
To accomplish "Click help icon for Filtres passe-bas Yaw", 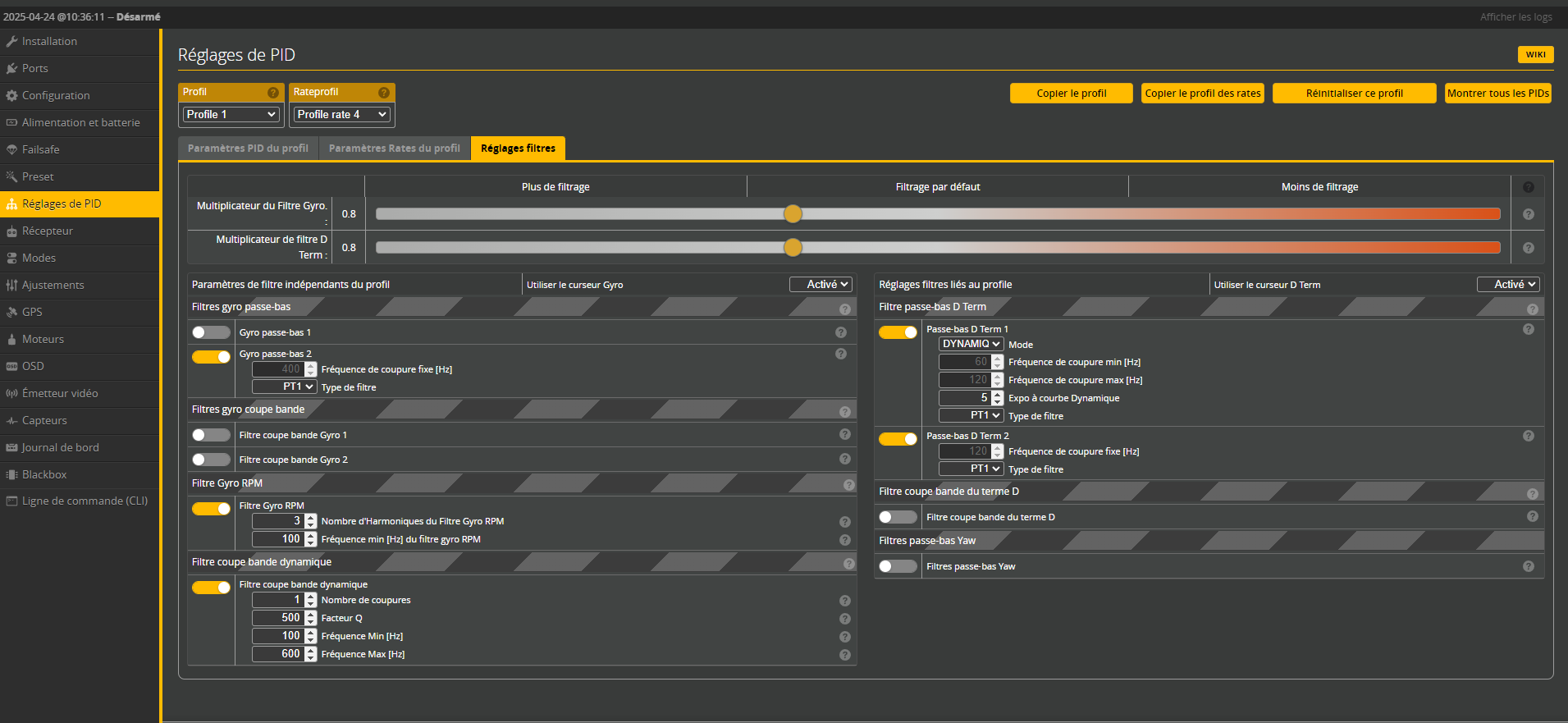I will [x=1528, y=566].
